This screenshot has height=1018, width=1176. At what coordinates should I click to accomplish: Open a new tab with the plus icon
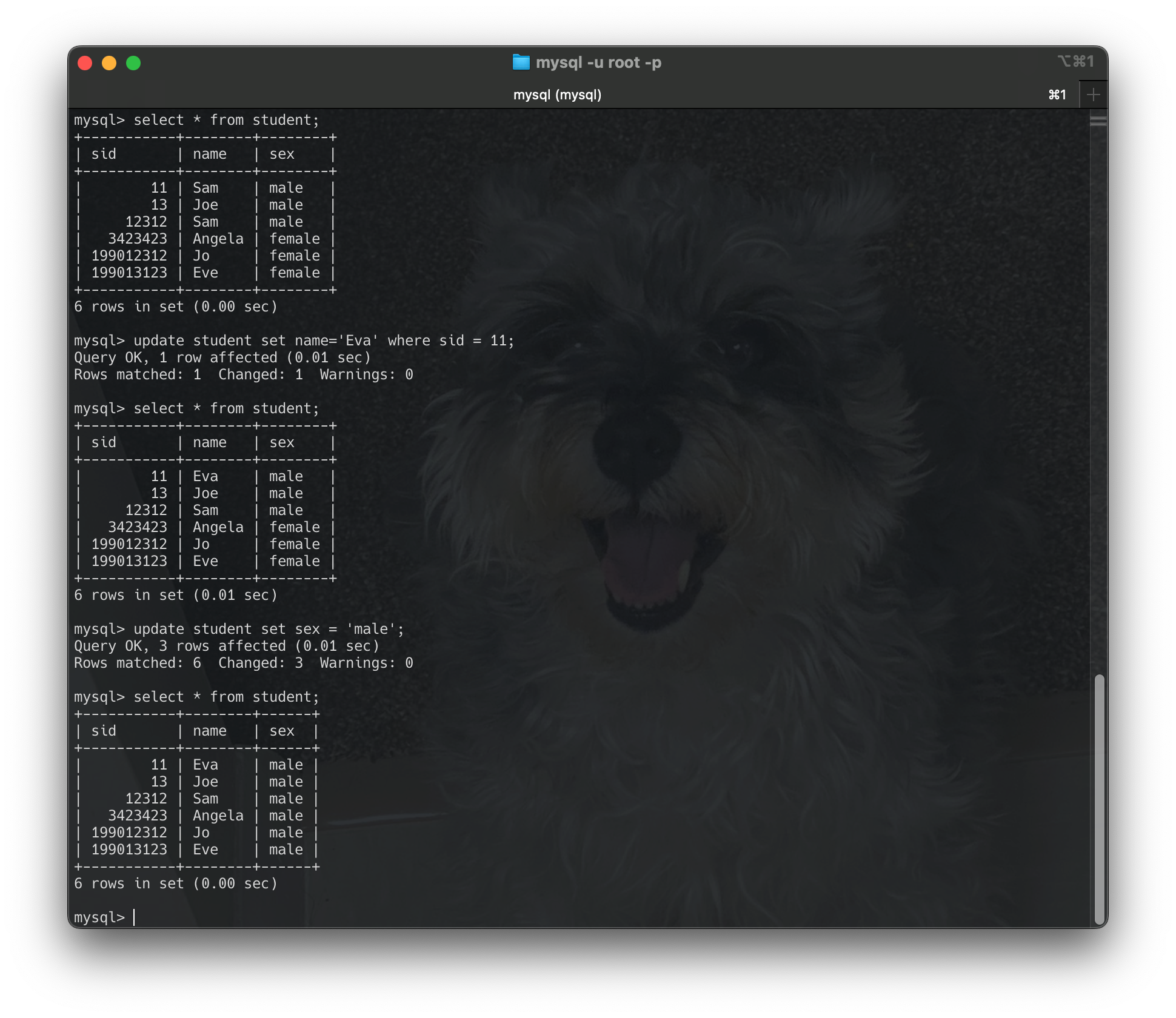point(1093,94)
